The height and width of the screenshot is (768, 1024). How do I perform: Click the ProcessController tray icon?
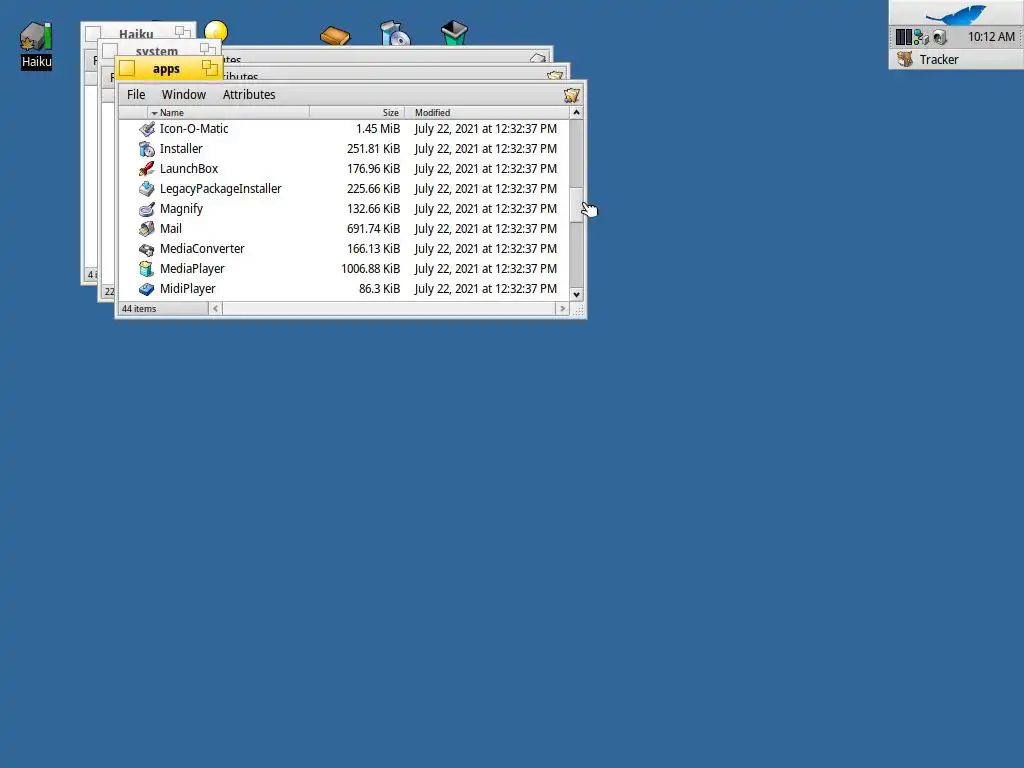tap(904, 37)
